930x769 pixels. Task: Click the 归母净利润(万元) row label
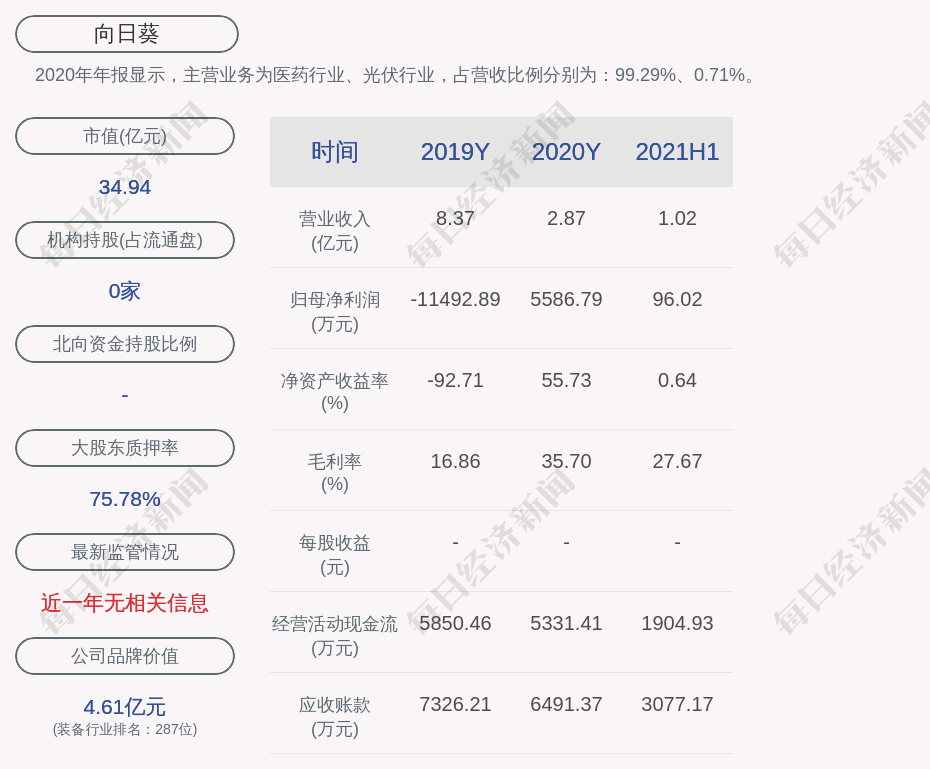click(x=335, y=312)
